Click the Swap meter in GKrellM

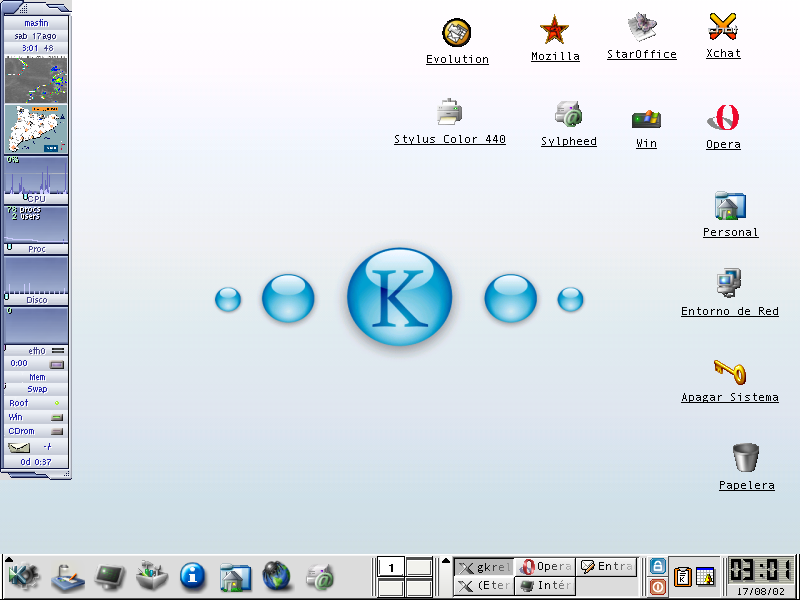(x=36, y=389)
